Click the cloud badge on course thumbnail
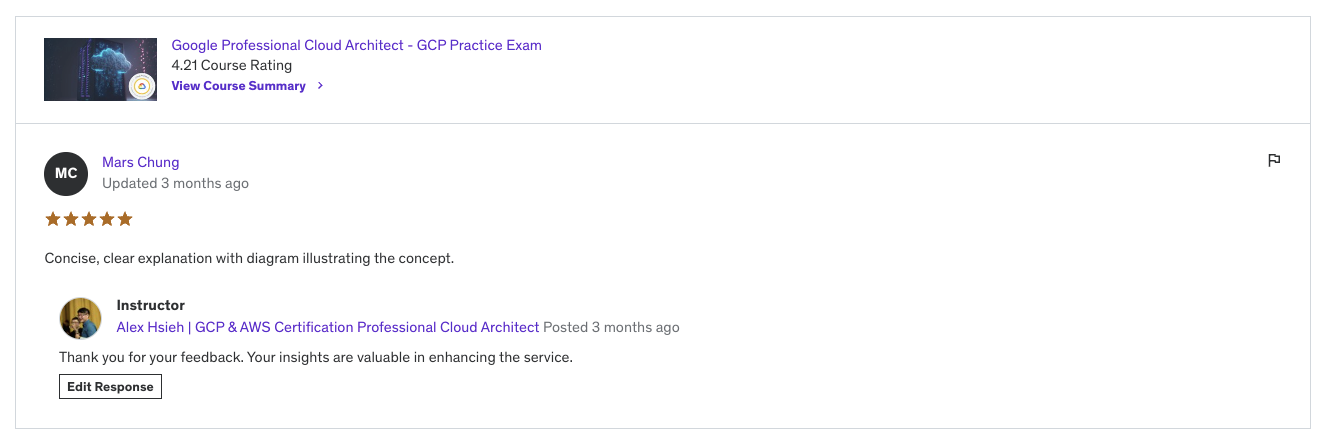Image resolution: width=1336 pixels, height=438 pixels. click(142, 87)
